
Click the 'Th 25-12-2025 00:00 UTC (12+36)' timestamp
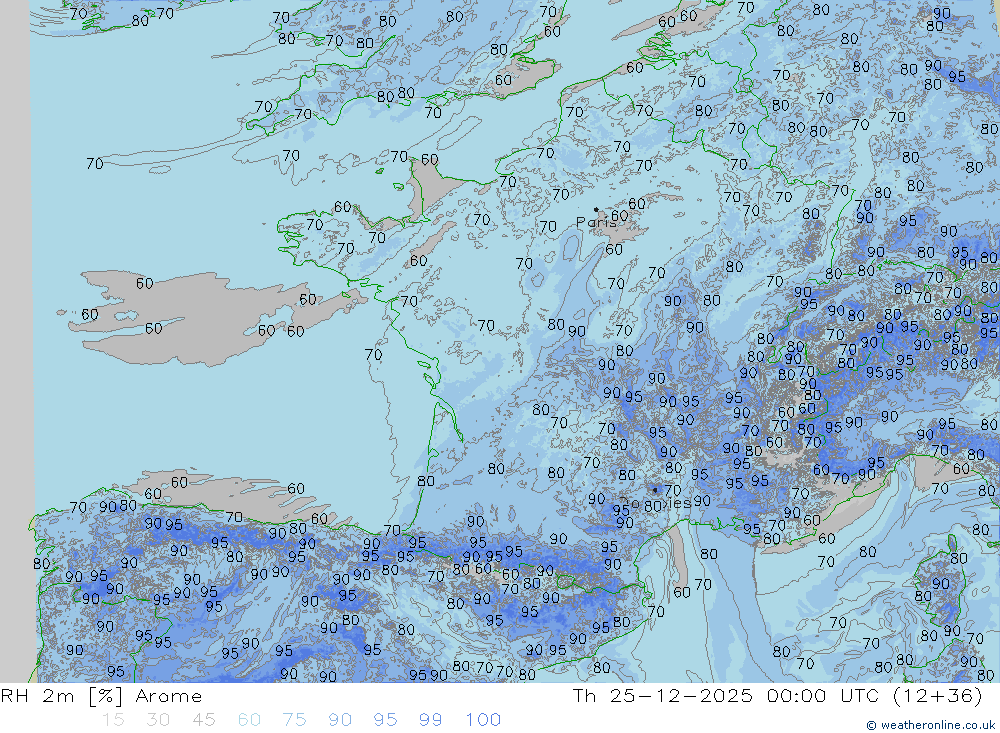click(x=777, y=695)
